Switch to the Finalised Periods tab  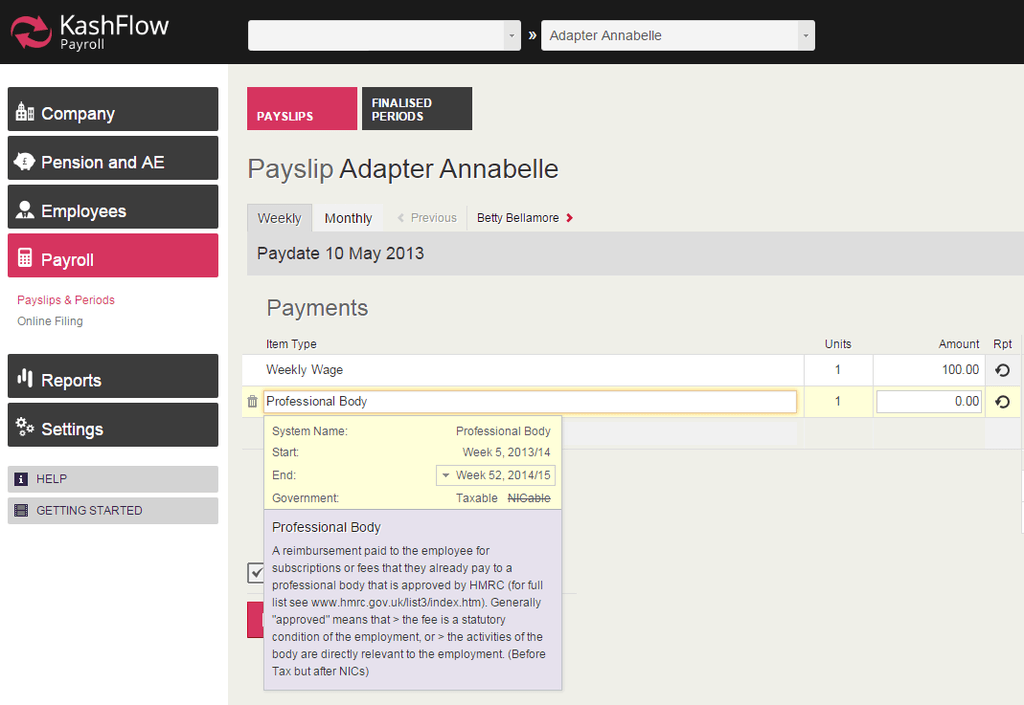point(416,109)
